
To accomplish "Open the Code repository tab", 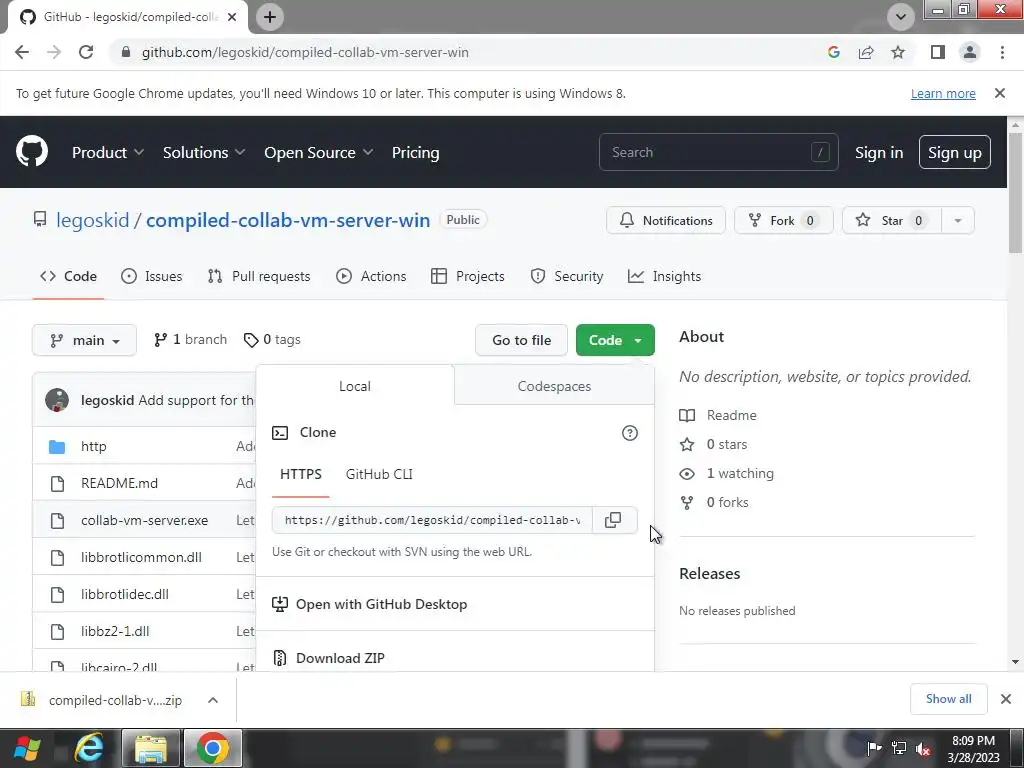I will [69, 276].
